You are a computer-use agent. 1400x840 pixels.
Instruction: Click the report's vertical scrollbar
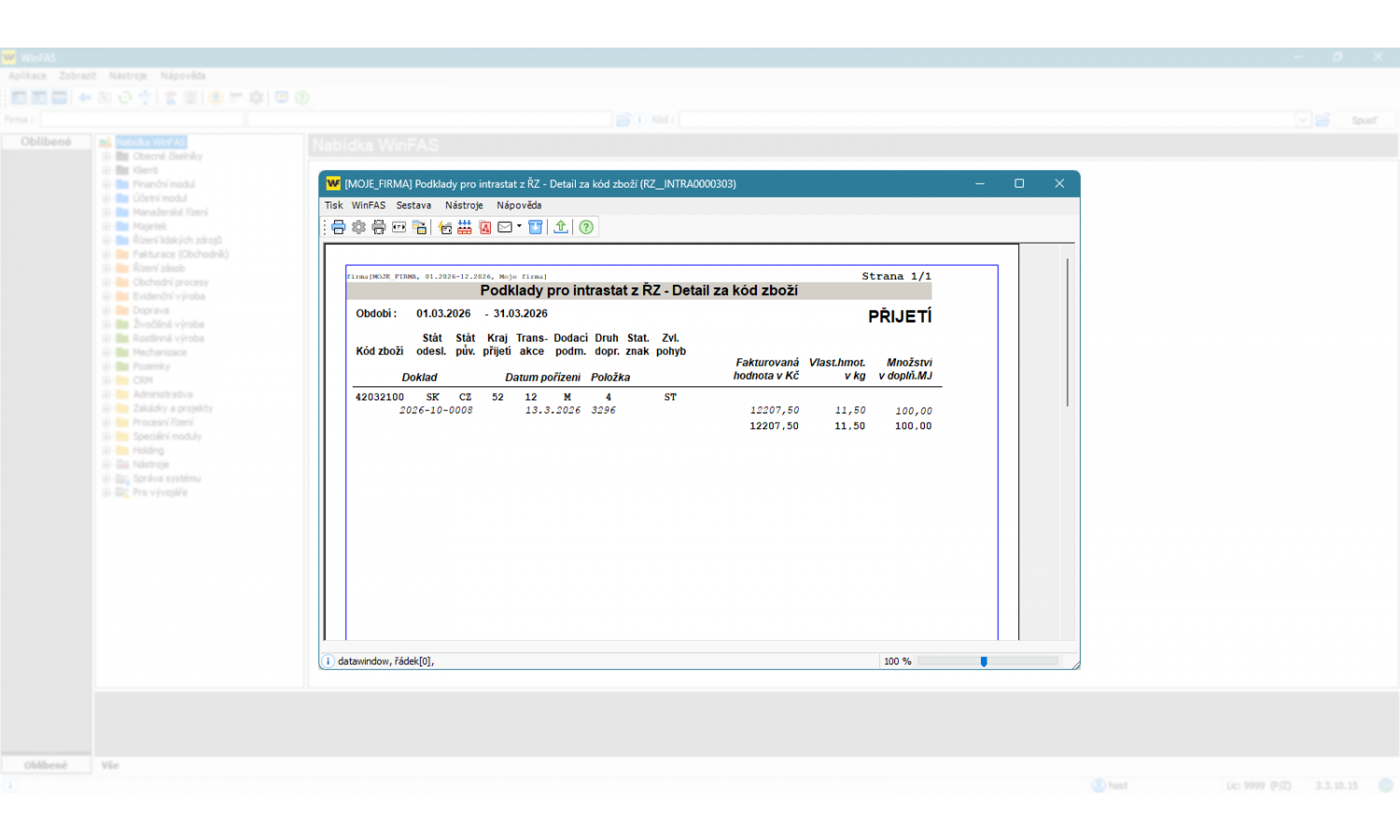click(1067, 332)
